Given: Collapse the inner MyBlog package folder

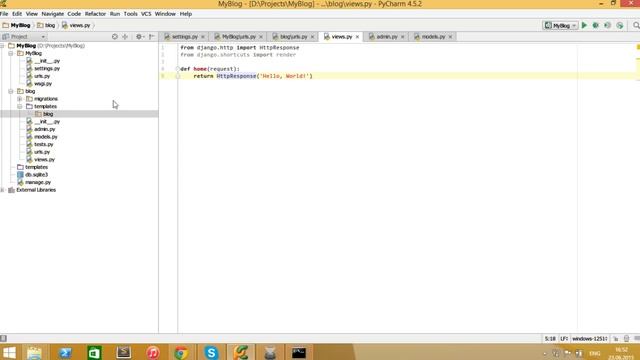Looking at the screenshot, I should 11,53.
